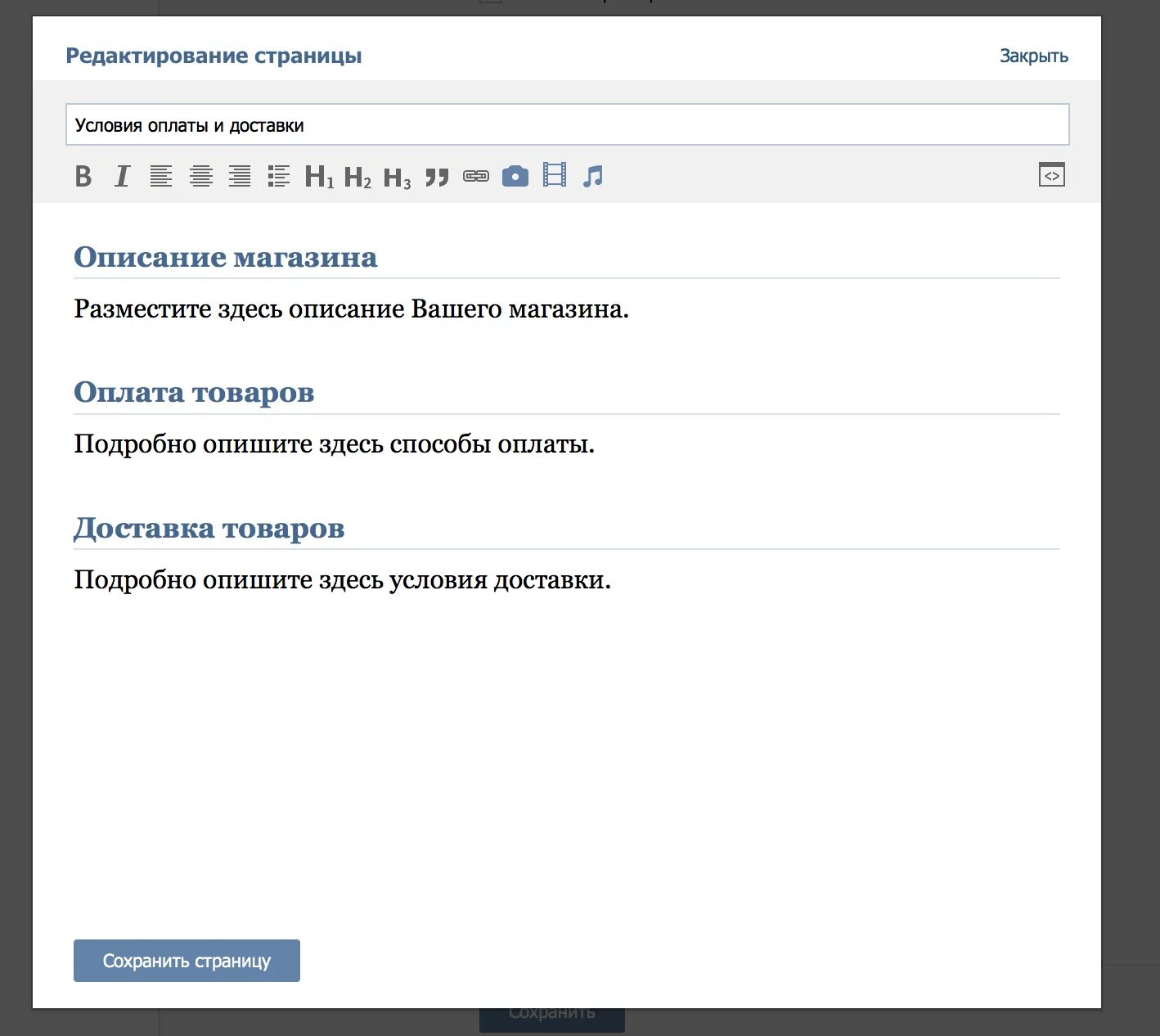Click the dimmed Сохранить button behind dialog
Viewport: 1160px width, 1036px height.
552,1020
